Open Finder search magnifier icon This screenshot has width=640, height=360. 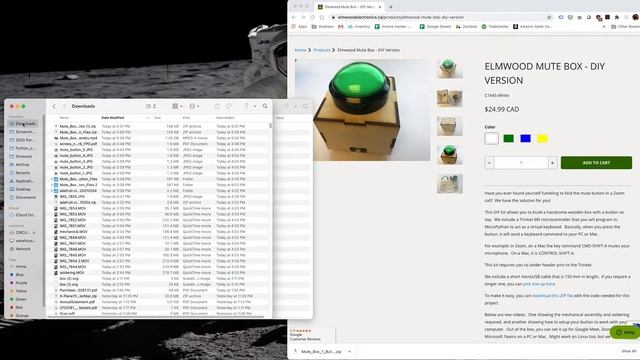265,106
